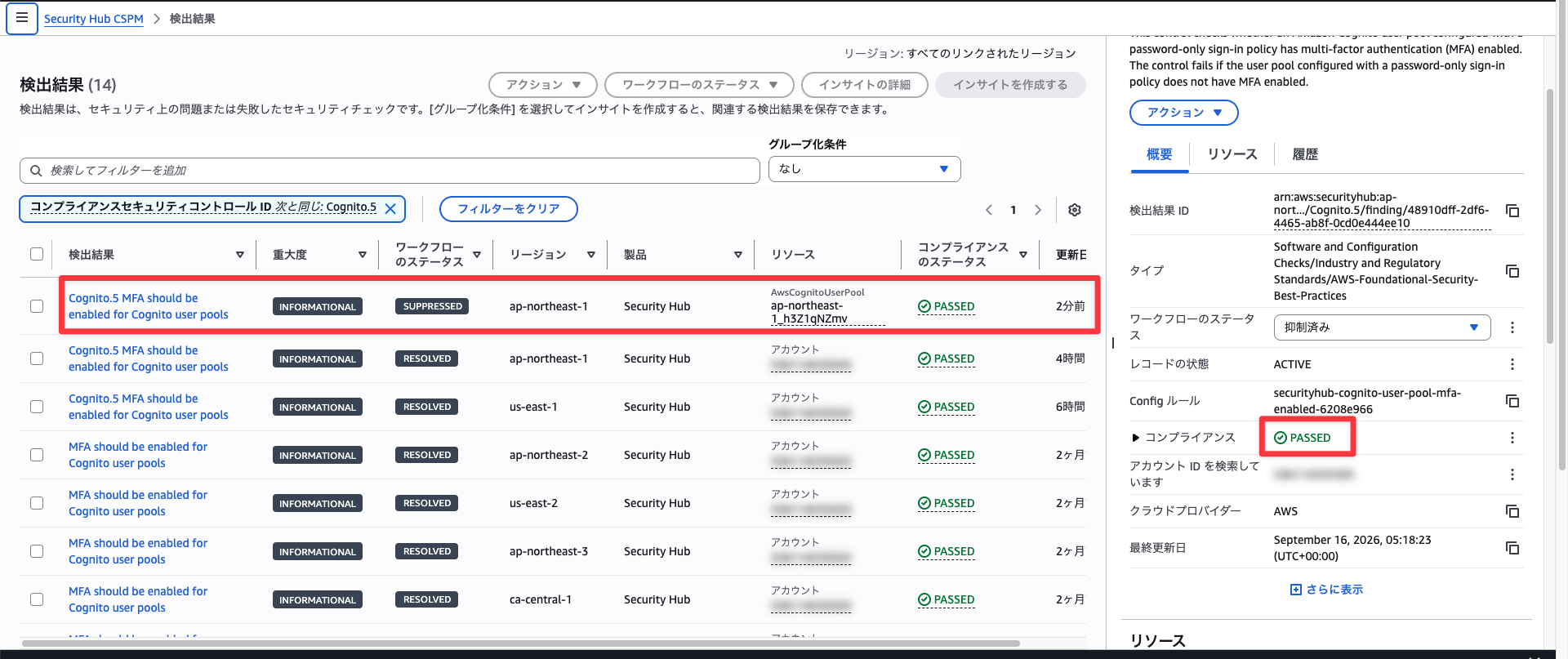This screenshot has width=1568, height=659.
Task: Focus the filter search input field
Action: click(x=390, y=171)
